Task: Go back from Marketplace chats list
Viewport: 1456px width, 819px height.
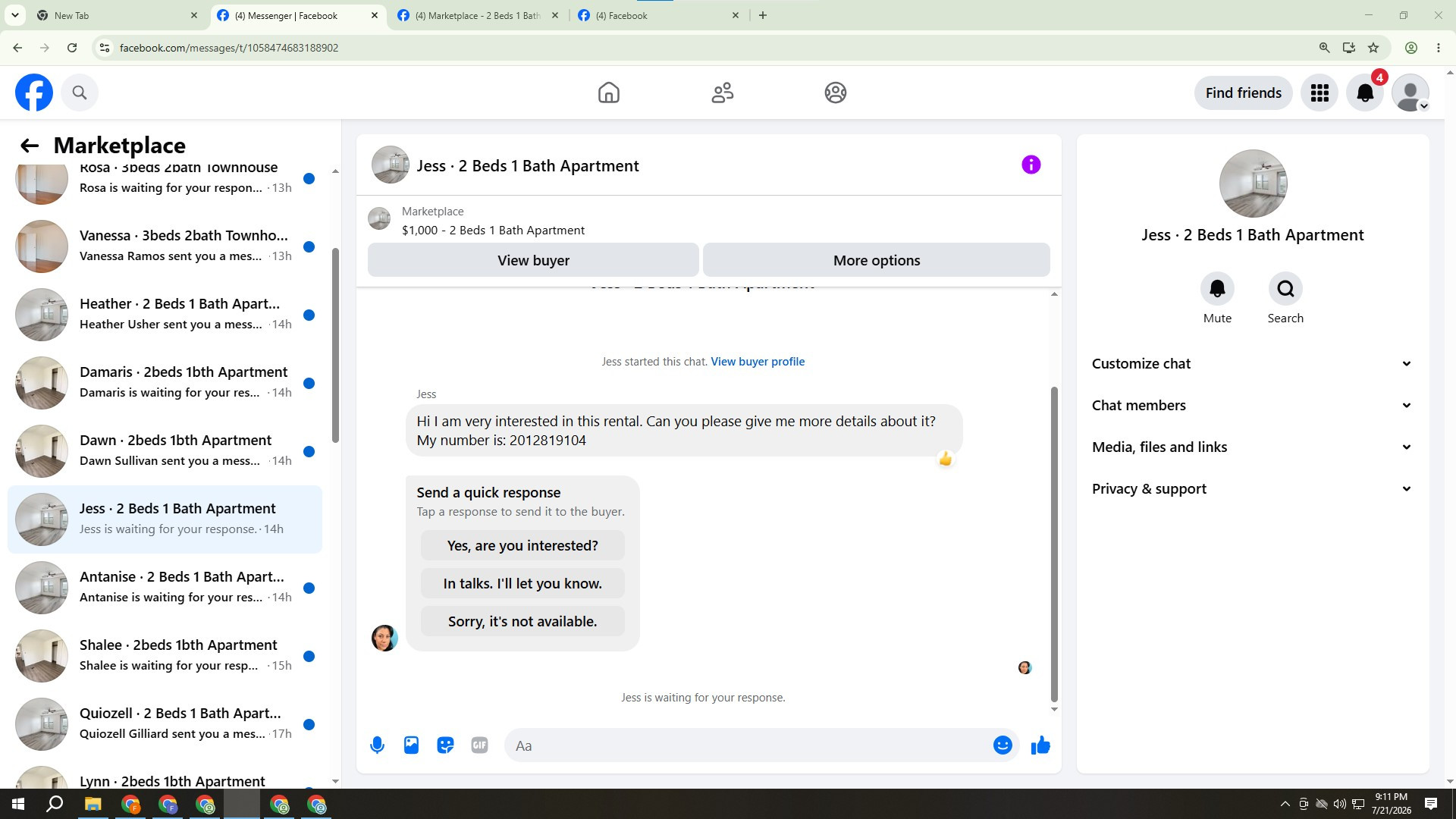Action: (29, 146)
